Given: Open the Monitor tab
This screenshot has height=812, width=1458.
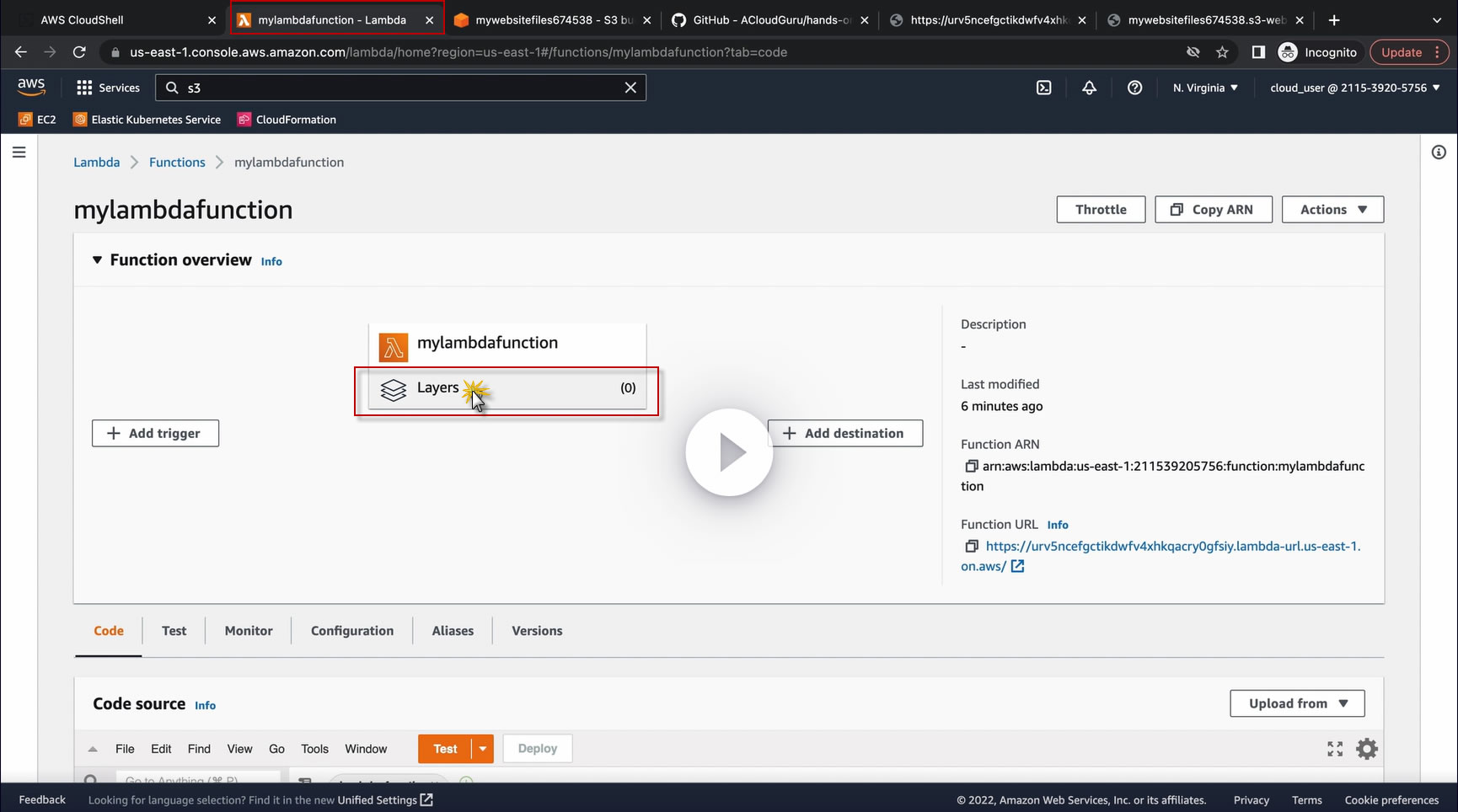Looking at the screenshot, I should pyautogui.click(x=249, y=631).
